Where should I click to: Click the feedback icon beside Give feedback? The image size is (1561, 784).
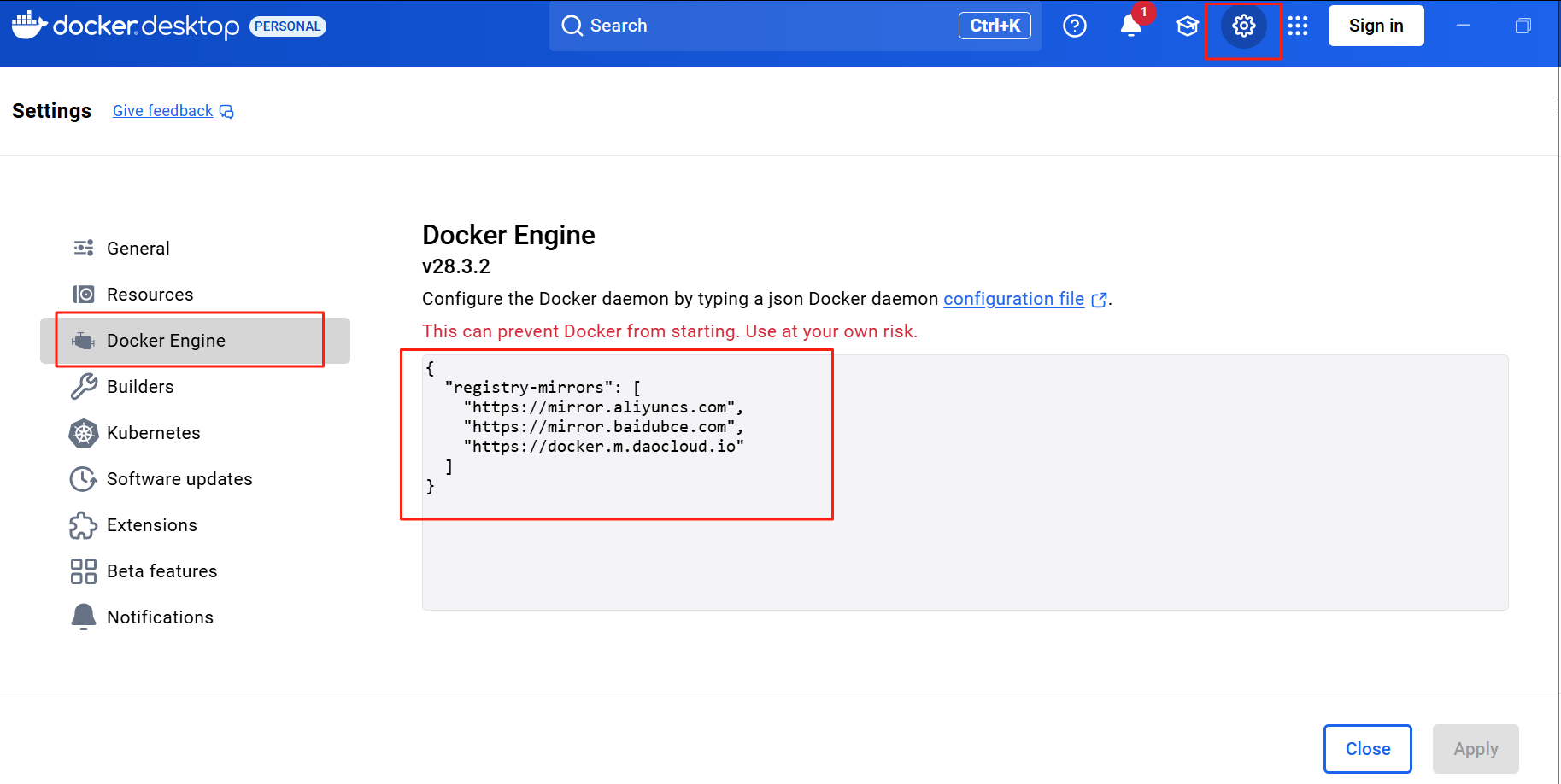click(226, 111)
